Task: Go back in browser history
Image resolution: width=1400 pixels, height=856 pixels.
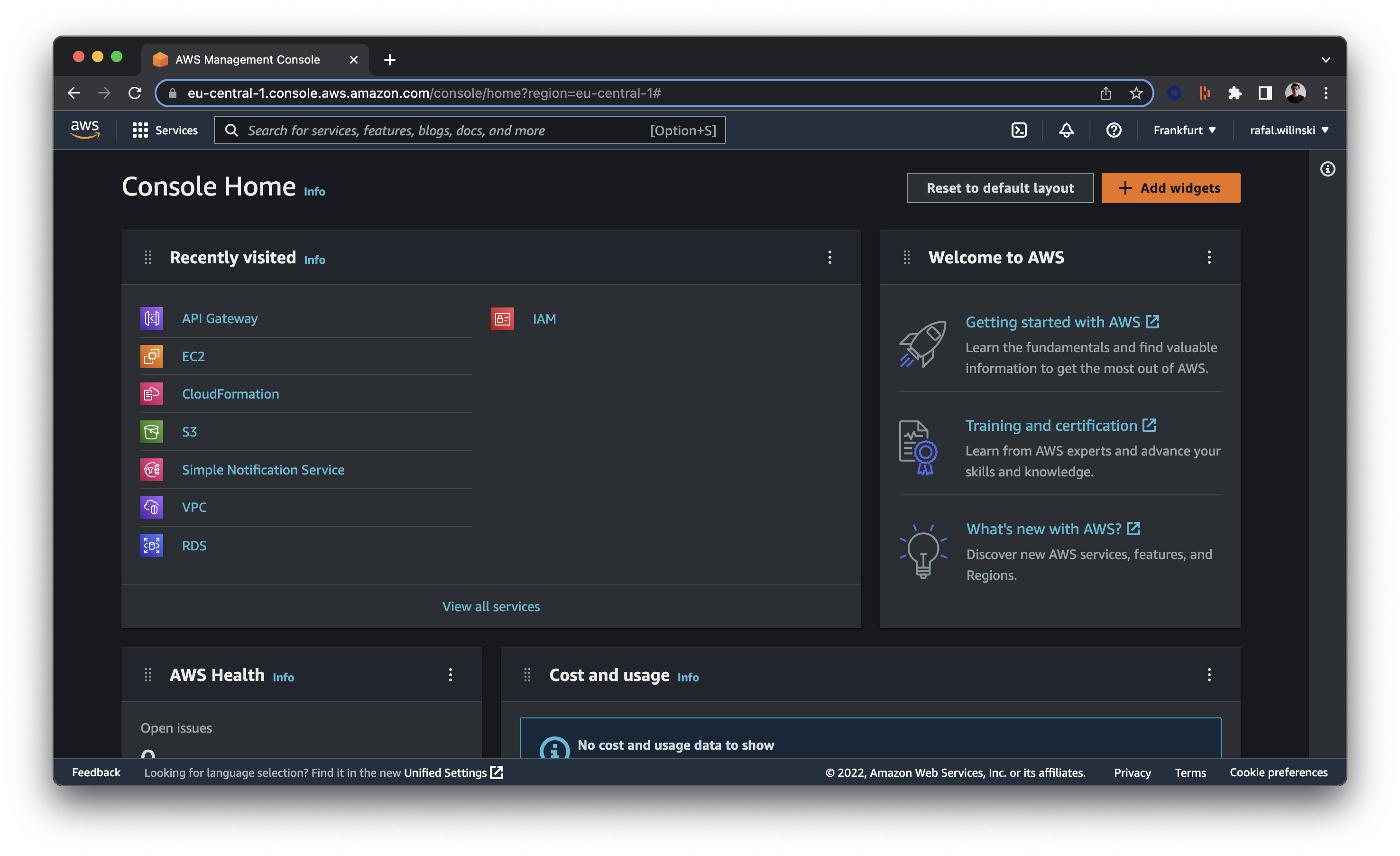Action: (74, 93)
